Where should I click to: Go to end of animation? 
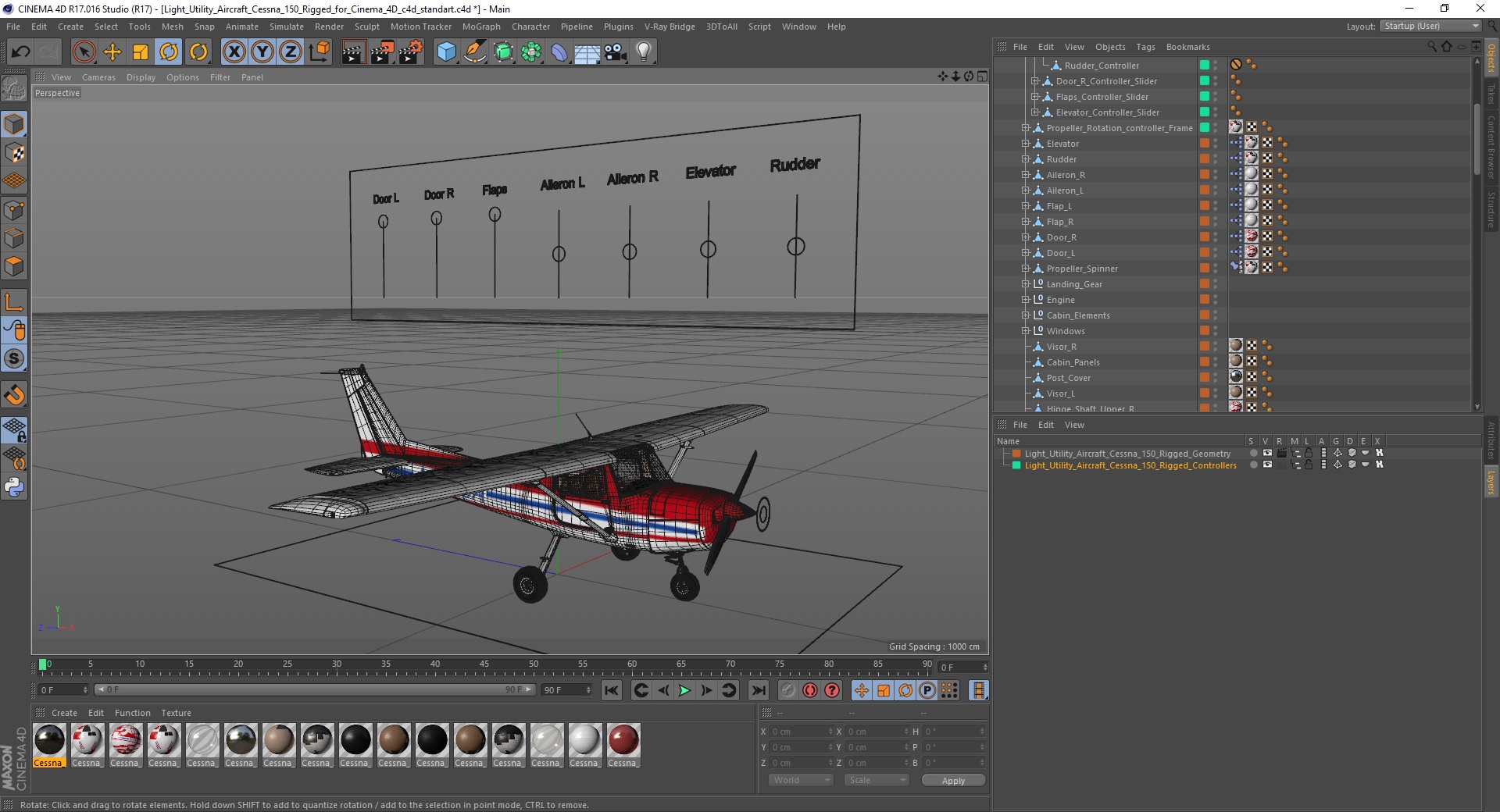pyautogui.click(x=758, y=690)
